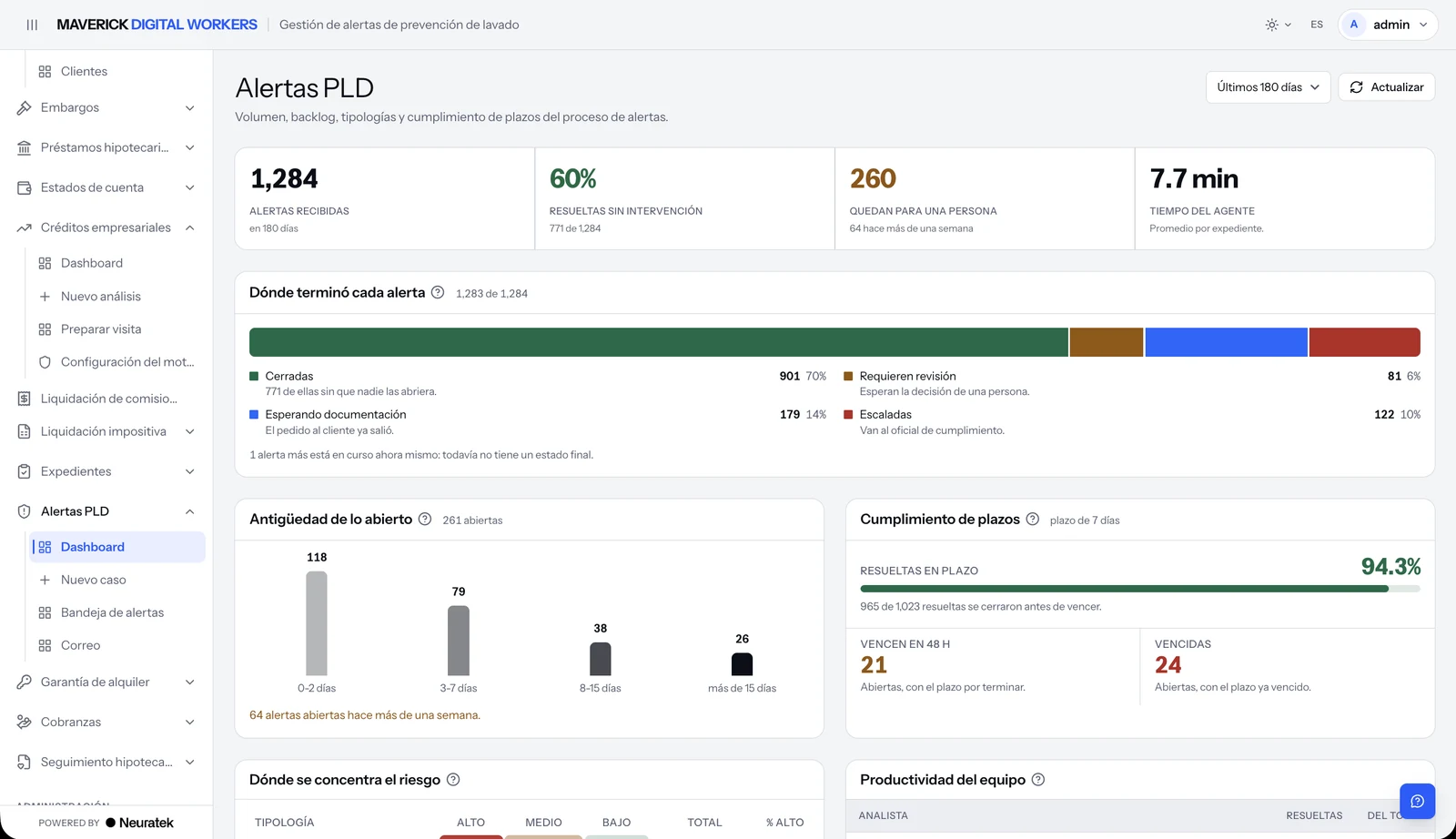The image size is (1456, 839).
Task: Click the Préstamos hipotecarios bank icon
Action: pos(25,147)
